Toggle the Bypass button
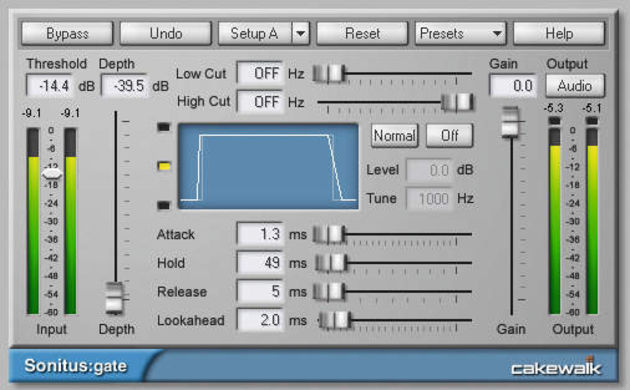This screenshot has height=390, width=630. click(67, 33)
